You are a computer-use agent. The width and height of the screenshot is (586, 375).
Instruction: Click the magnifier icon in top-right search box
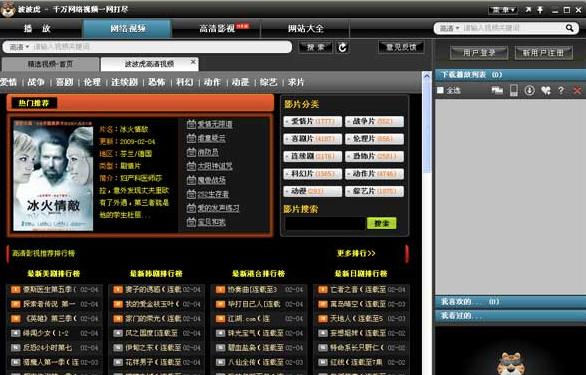[569, 28]
